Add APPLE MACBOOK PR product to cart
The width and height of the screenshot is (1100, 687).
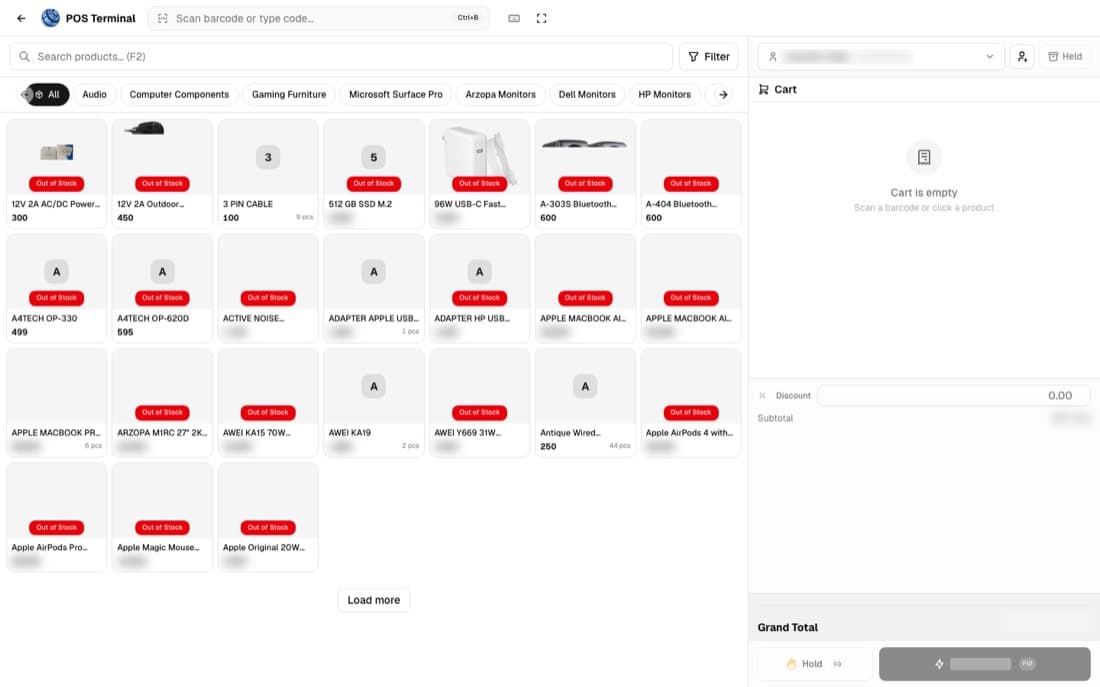coord(57,403)
